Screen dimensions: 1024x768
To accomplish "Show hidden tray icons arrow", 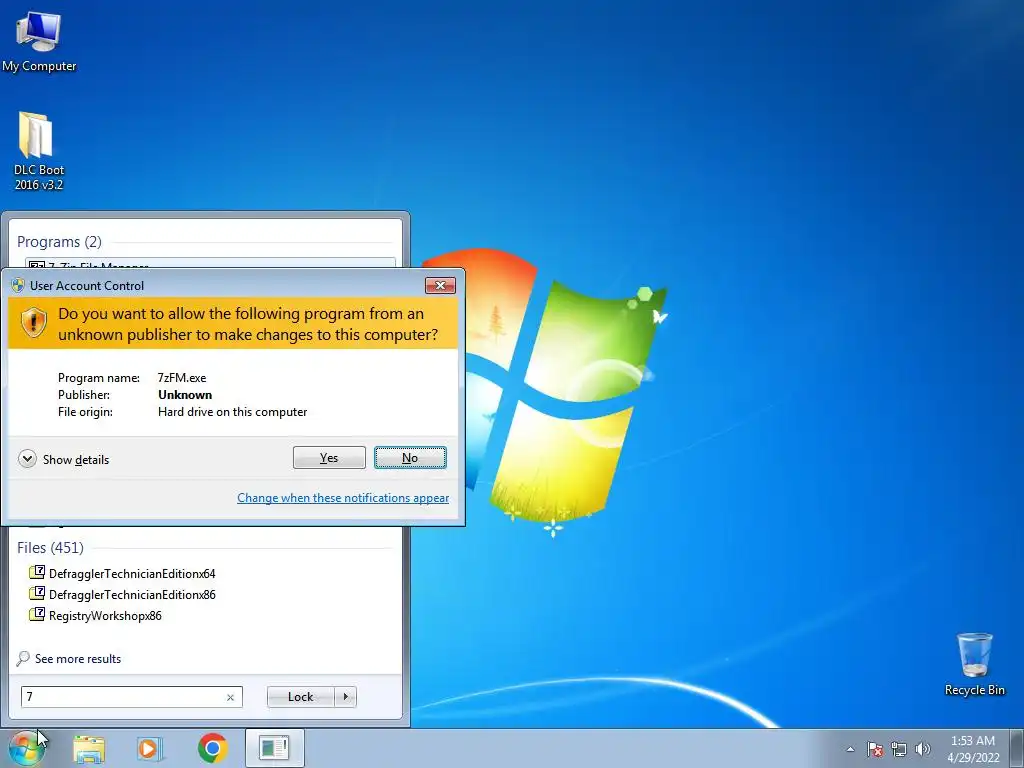I will (x=850, y=749).
